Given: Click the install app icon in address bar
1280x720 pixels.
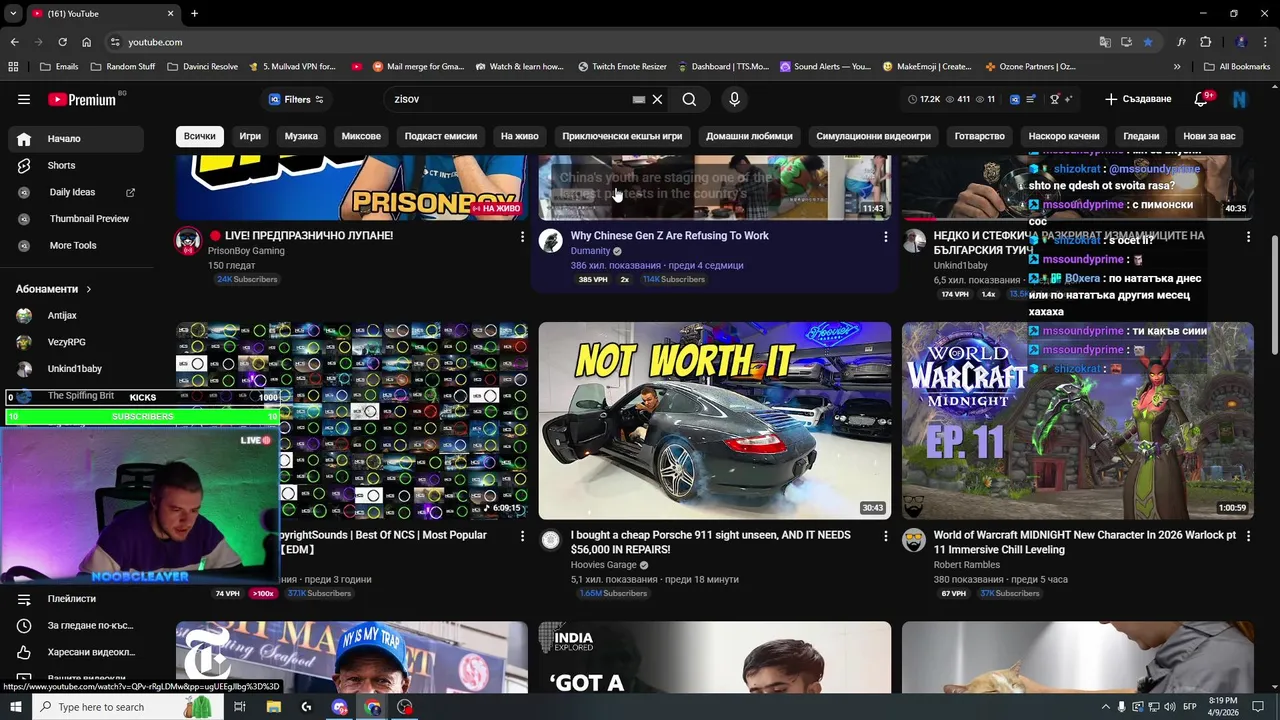Looking at the screenshot, I should pos(1126,42).
